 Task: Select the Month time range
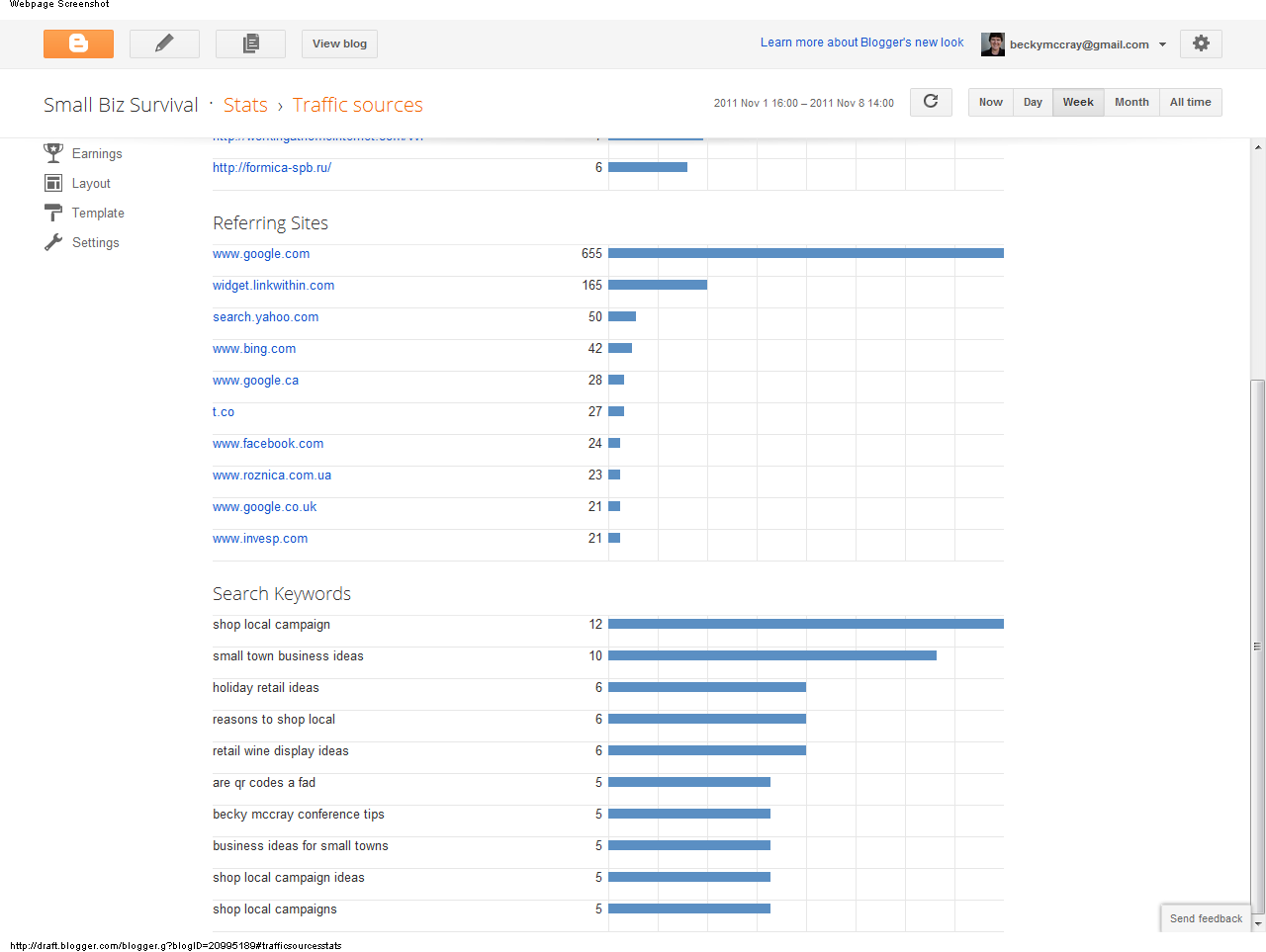(x=1131, y=102)
